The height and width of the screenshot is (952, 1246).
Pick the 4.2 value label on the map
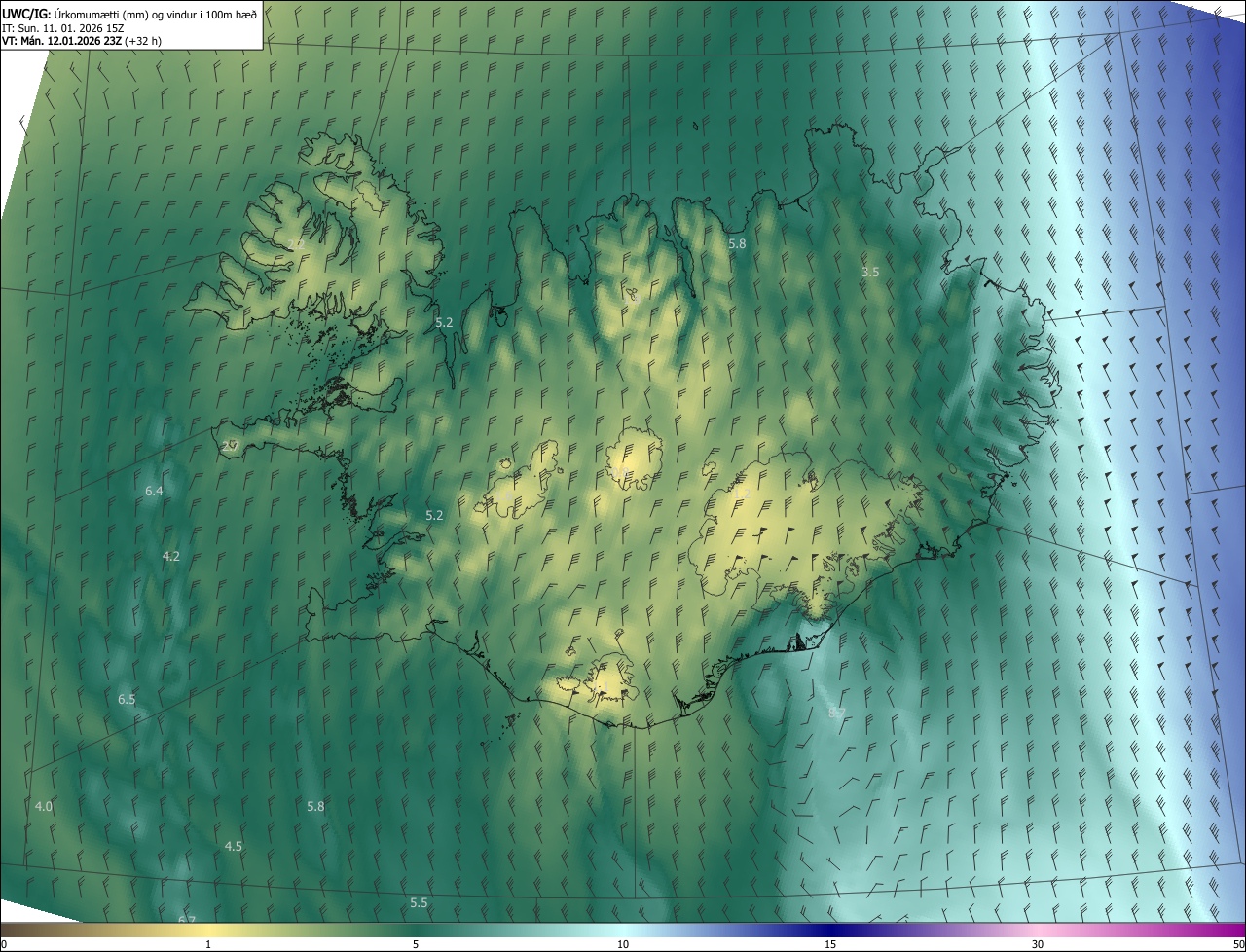[x=171, y=557]
